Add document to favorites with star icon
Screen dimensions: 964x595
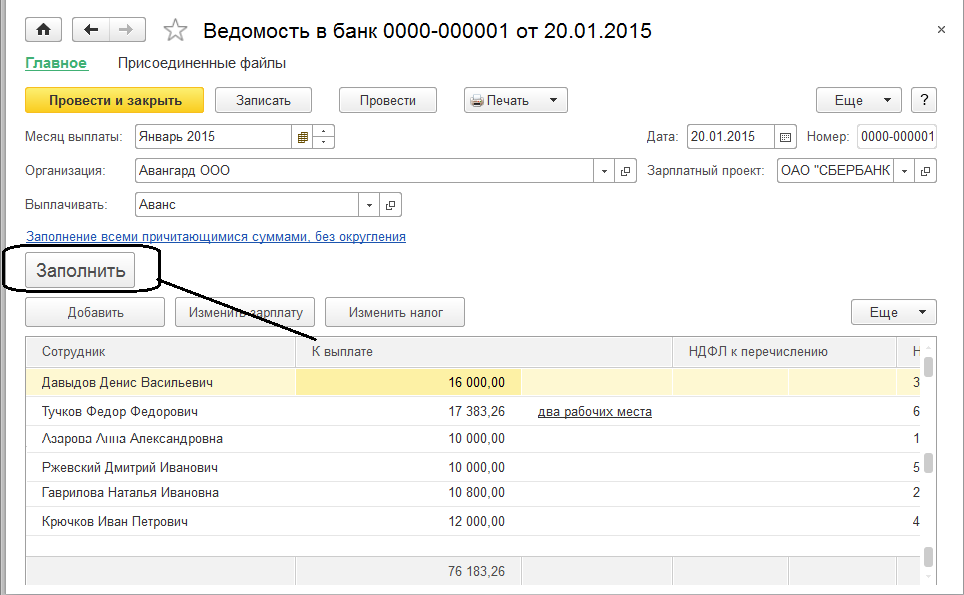click(x=176, y=31)
